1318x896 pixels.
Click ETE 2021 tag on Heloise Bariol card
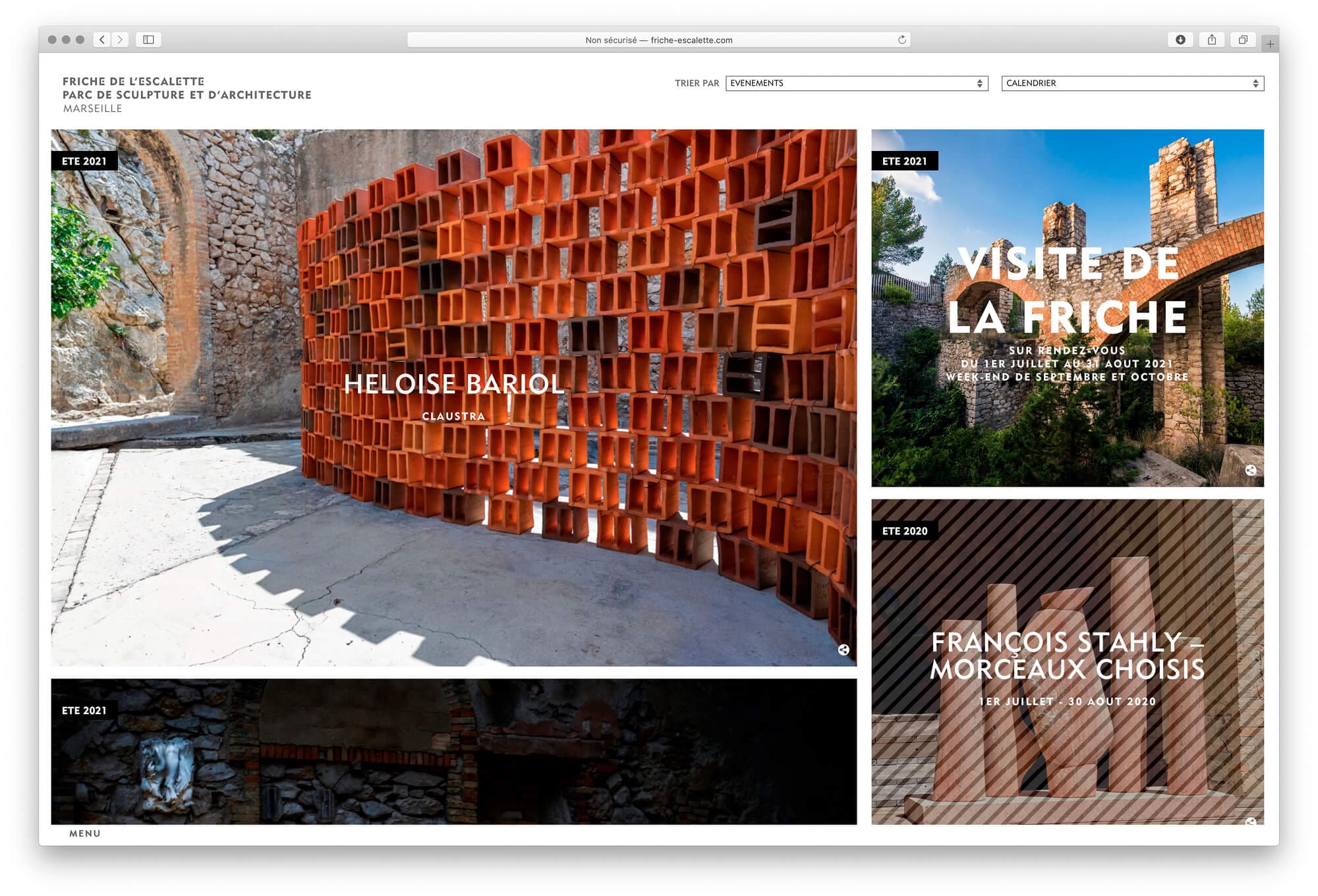(84, 161)
